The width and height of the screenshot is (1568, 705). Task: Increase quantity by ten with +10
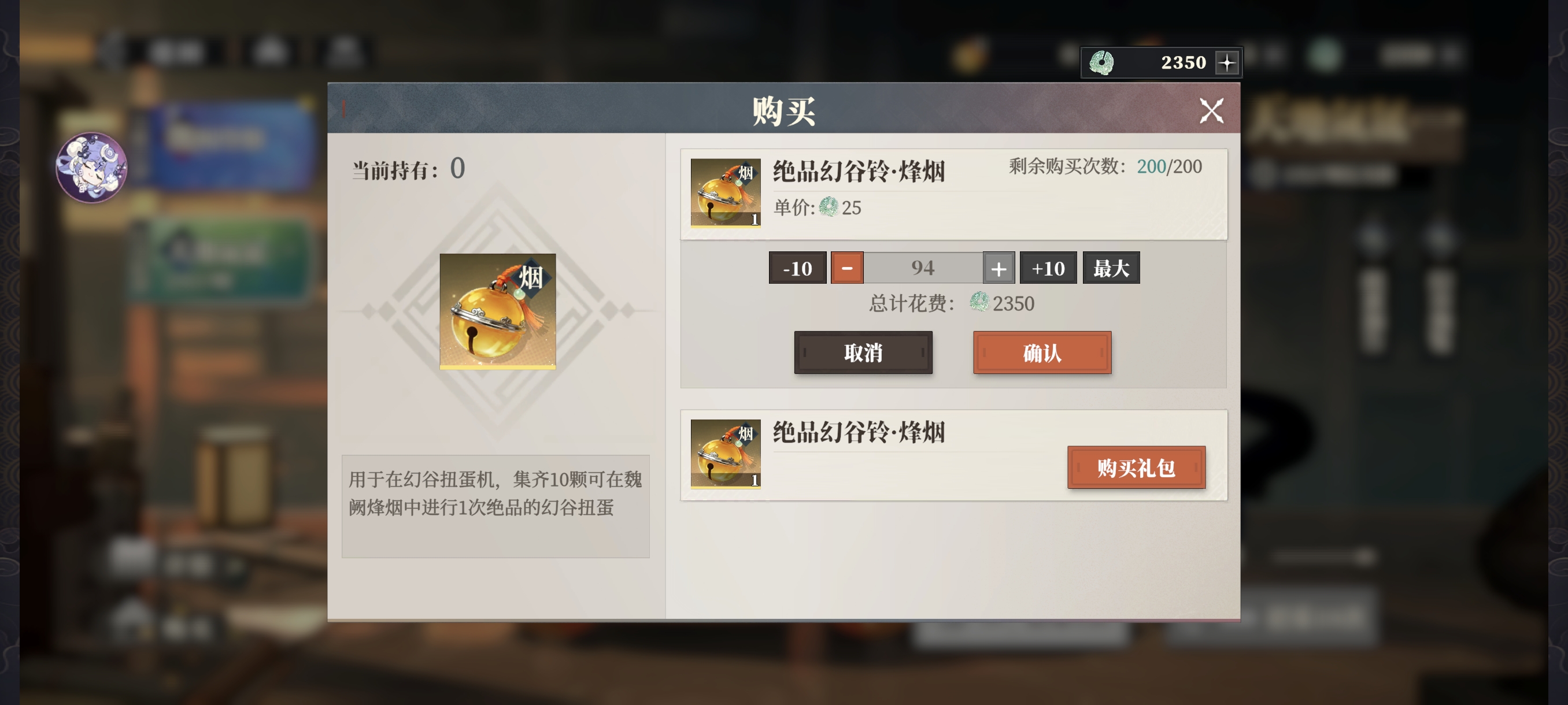point(1048,268)
